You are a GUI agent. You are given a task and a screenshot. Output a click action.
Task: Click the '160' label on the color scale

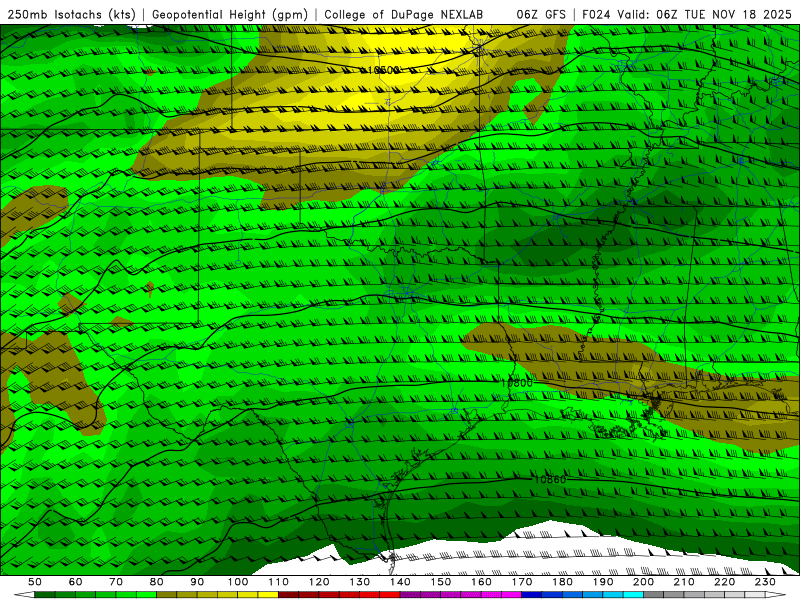click(481, 582)
